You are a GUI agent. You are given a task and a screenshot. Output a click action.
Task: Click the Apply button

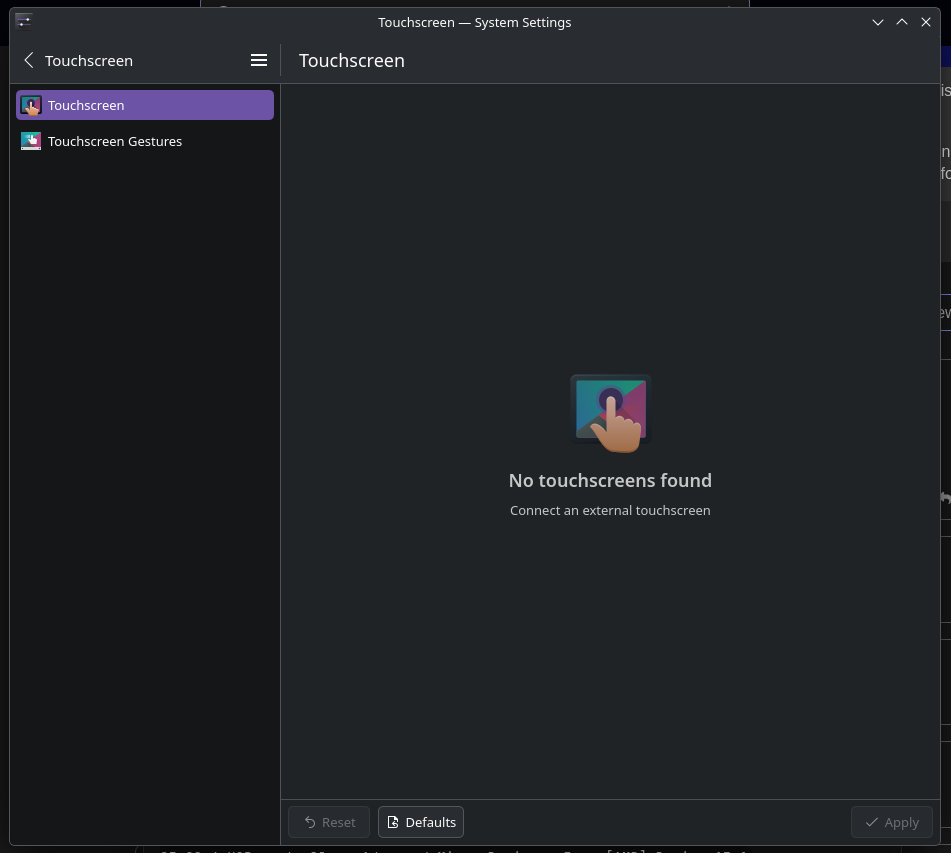(892, 822)
